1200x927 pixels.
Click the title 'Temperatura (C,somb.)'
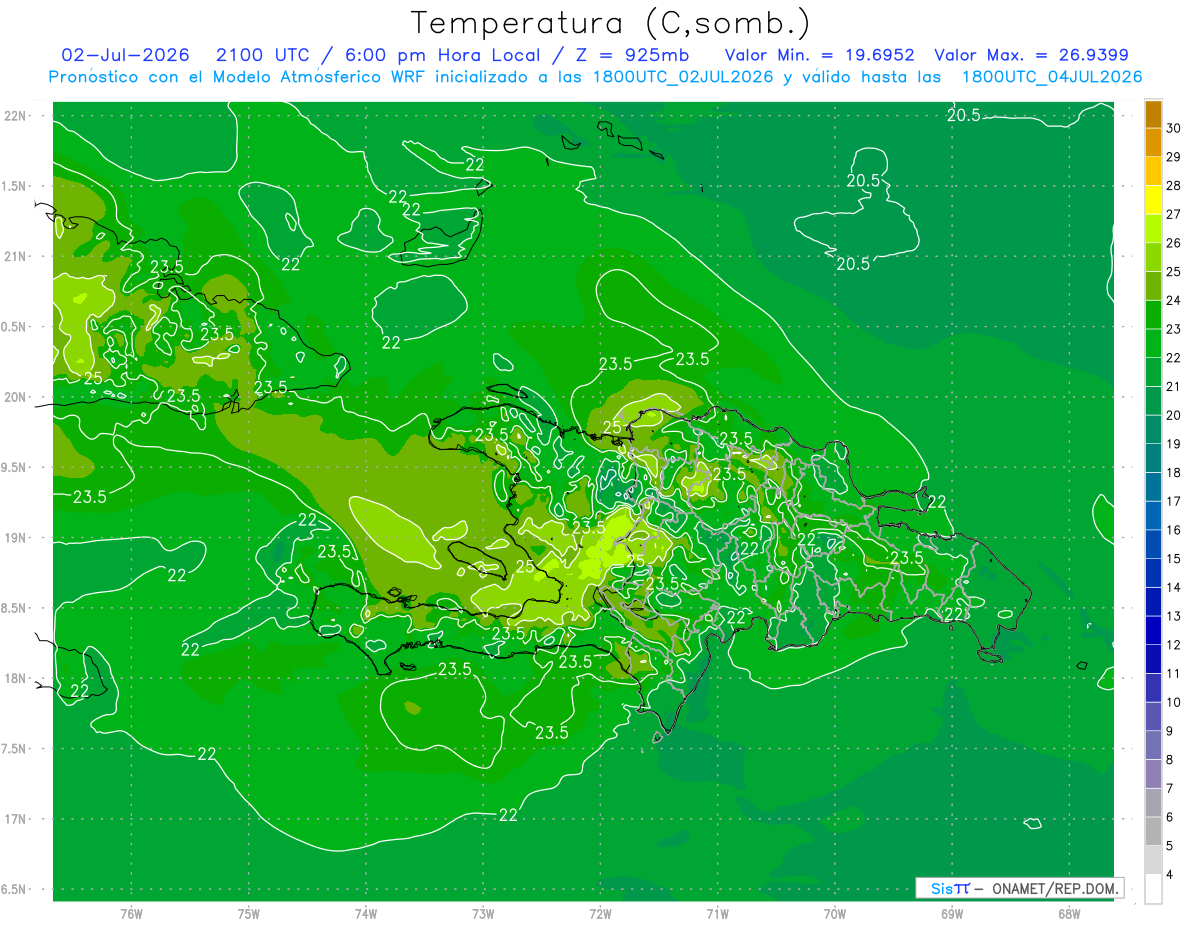pyautogui.click(x=611, y=23)
